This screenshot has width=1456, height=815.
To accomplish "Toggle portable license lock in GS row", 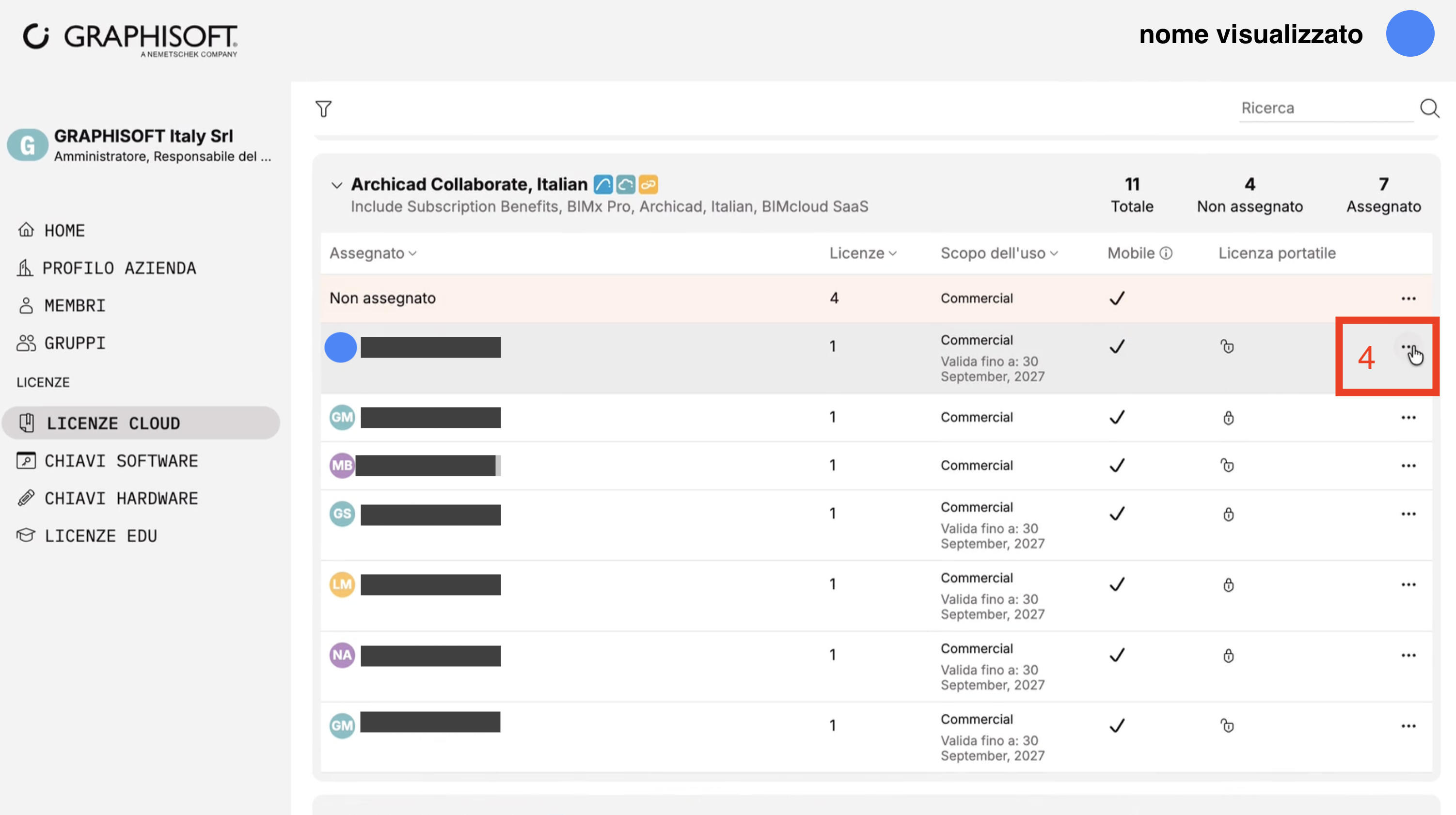I will point(1228,514).
